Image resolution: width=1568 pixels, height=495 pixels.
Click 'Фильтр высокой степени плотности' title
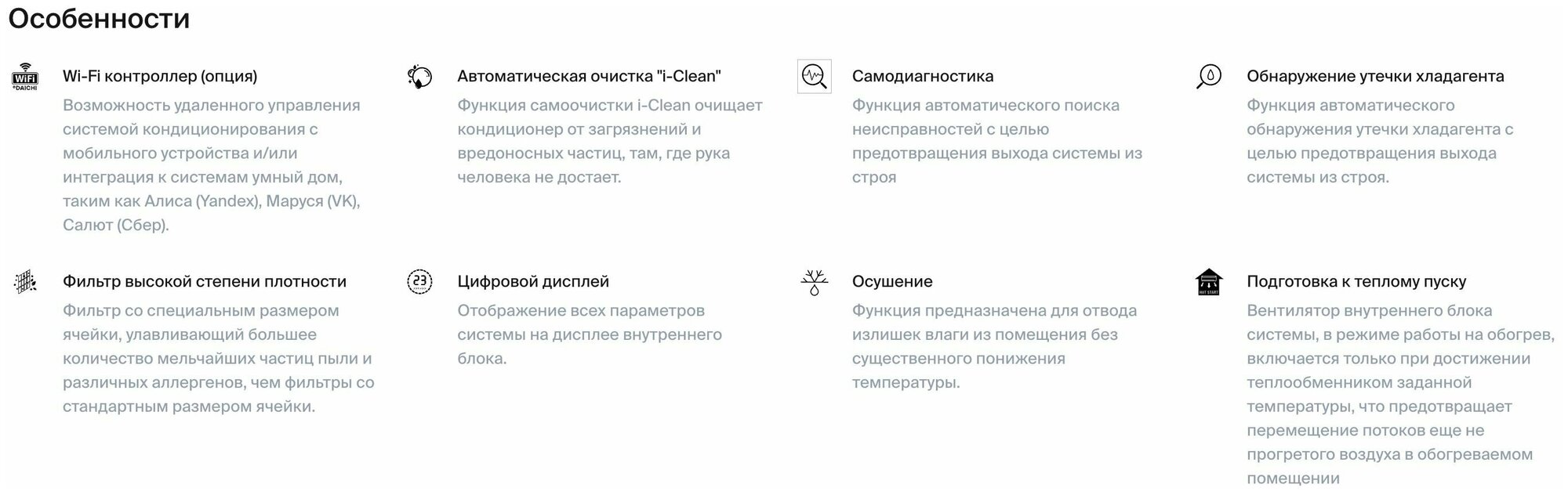click(204, 282)
